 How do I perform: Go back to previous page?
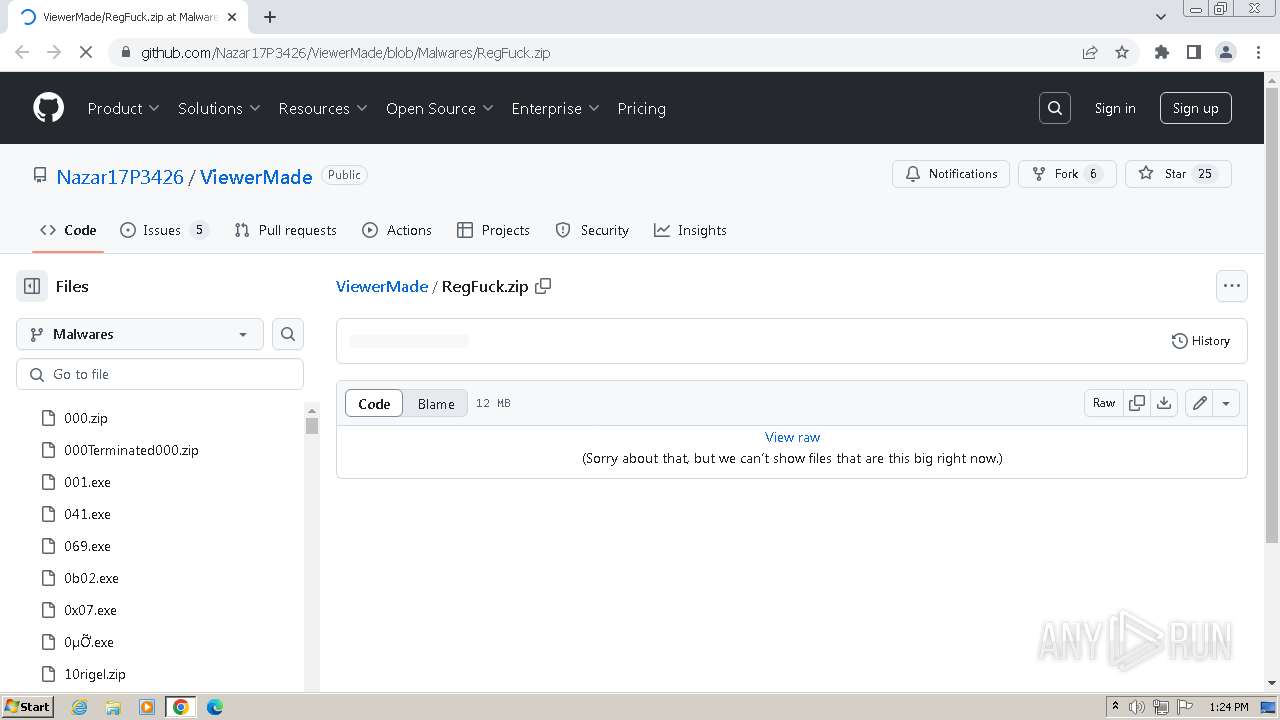coord(22,52)
